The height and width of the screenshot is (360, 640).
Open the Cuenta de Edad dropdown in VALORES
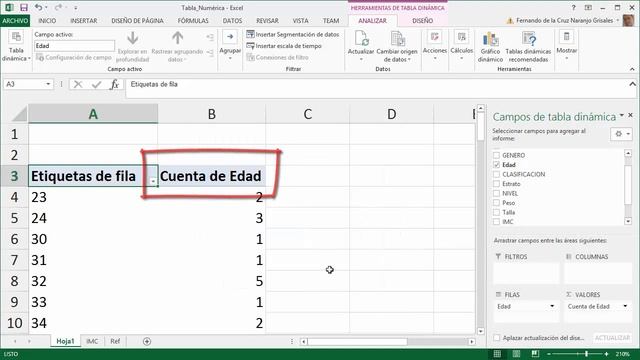tap(625, 306)
